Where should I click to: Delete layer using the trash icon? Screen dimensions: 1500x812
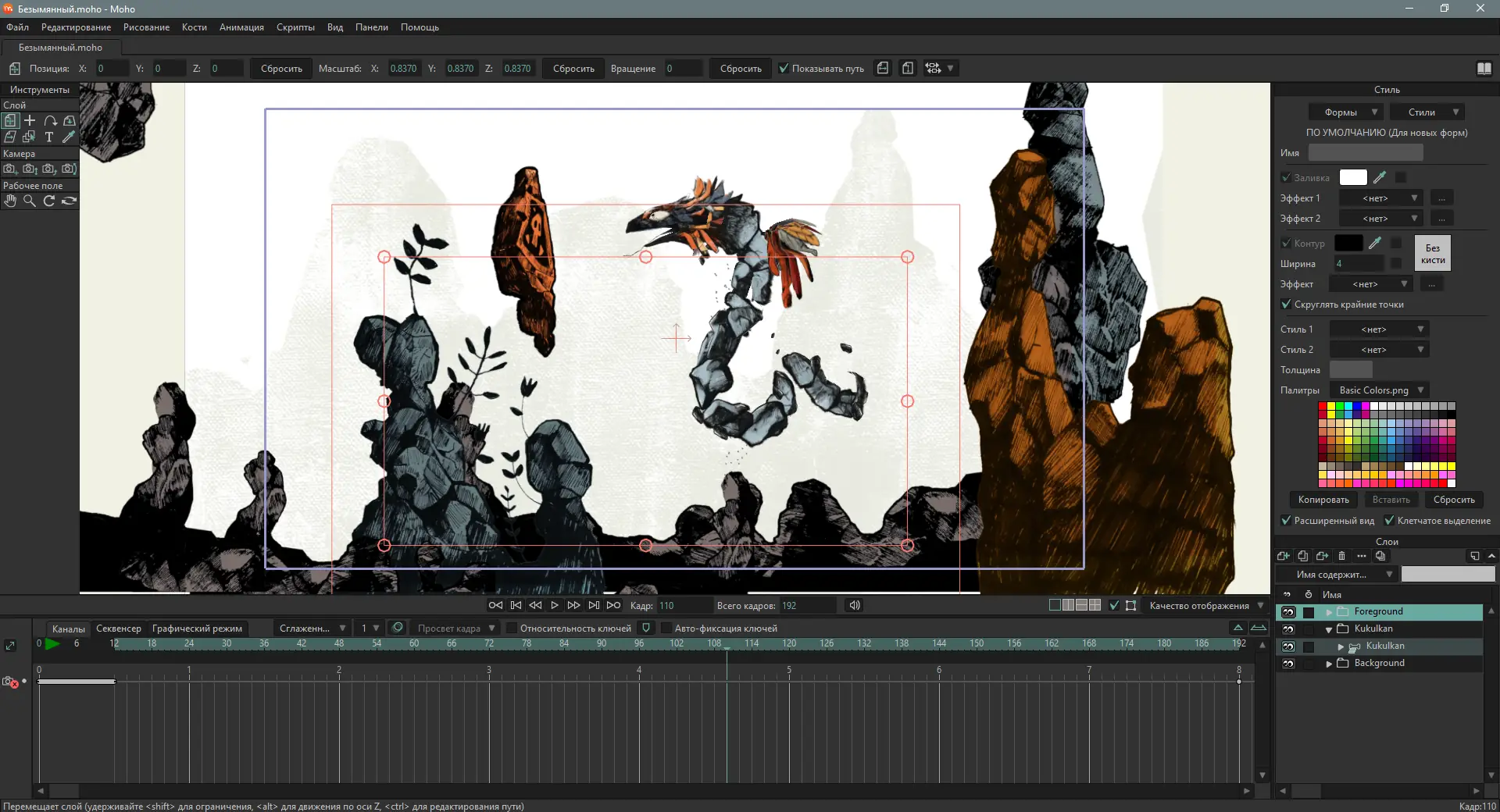(1342, 557)
